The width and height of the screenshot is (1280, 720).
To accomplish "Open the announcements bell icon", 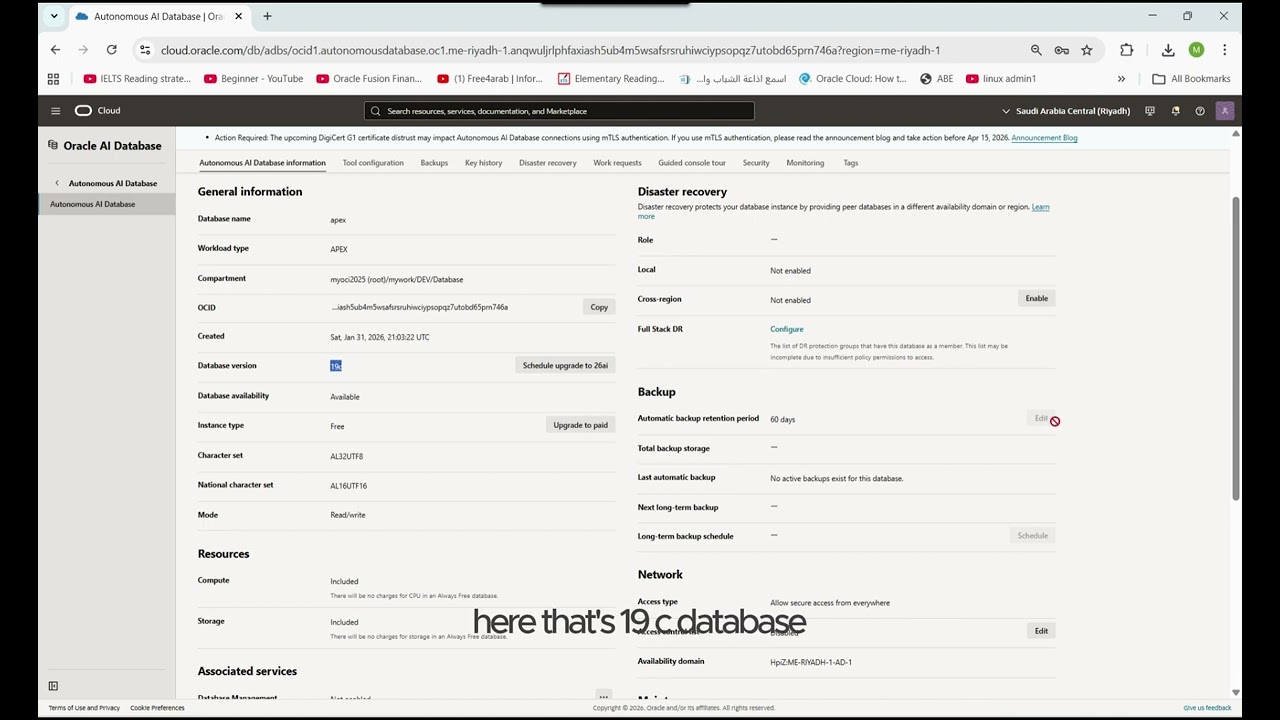I will 1175,111.
